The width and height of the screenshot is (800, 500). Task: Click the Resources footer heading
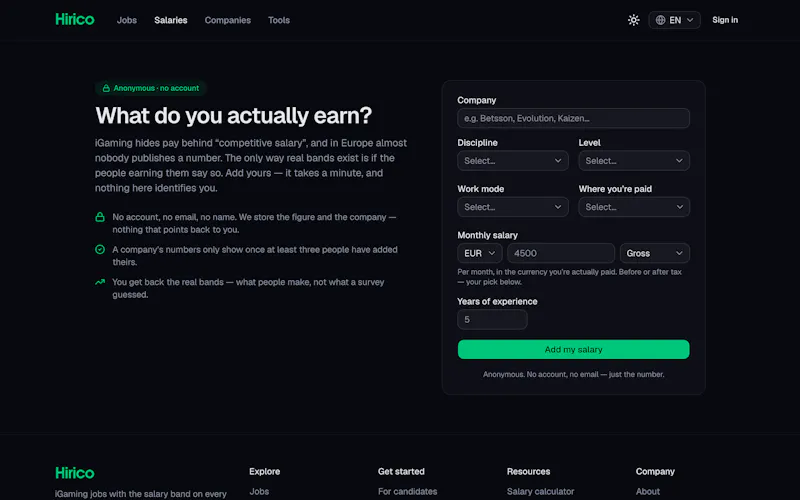point(528,471)
